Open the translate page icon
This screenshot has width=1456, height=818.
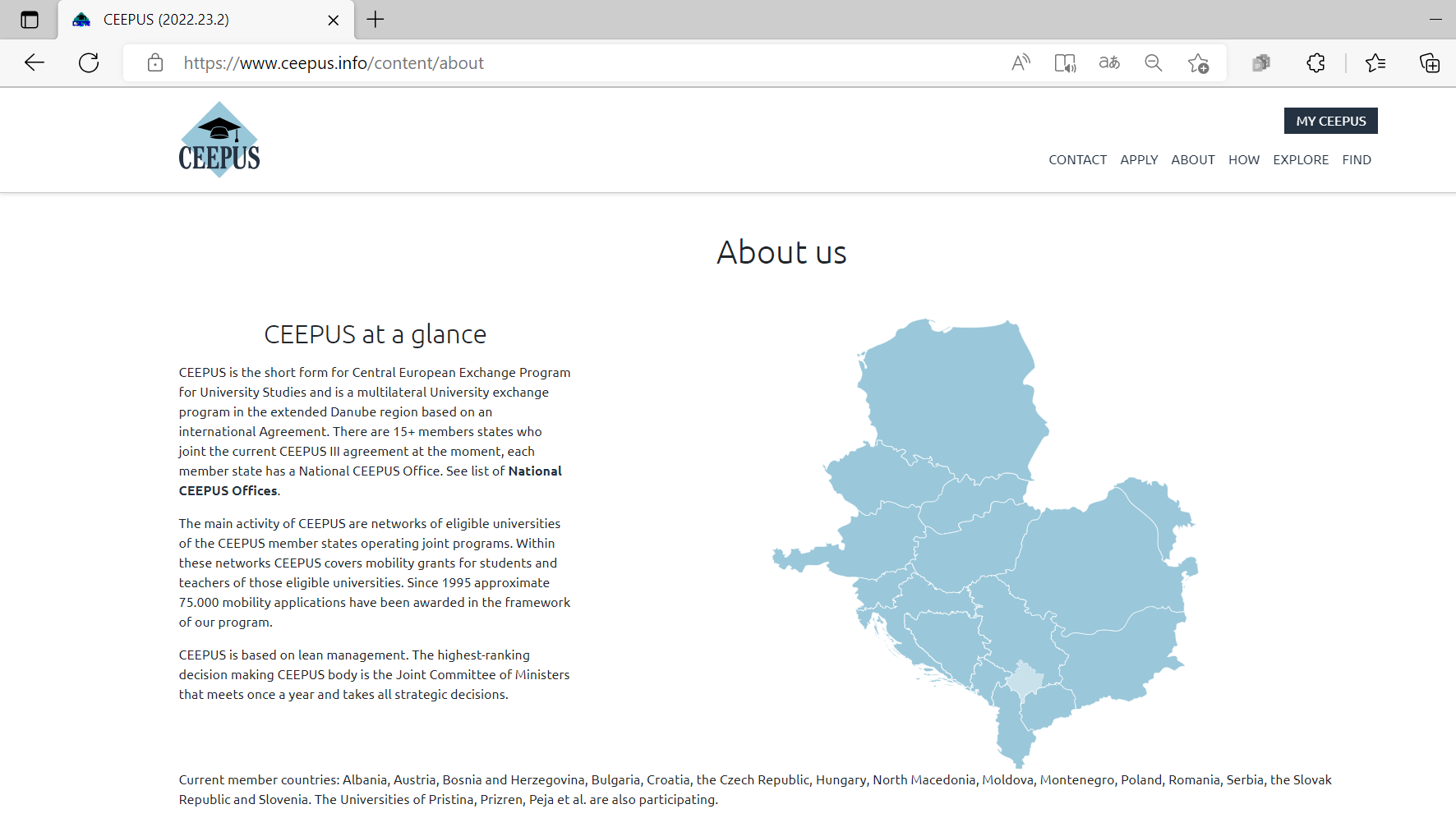click(1109, 62)
